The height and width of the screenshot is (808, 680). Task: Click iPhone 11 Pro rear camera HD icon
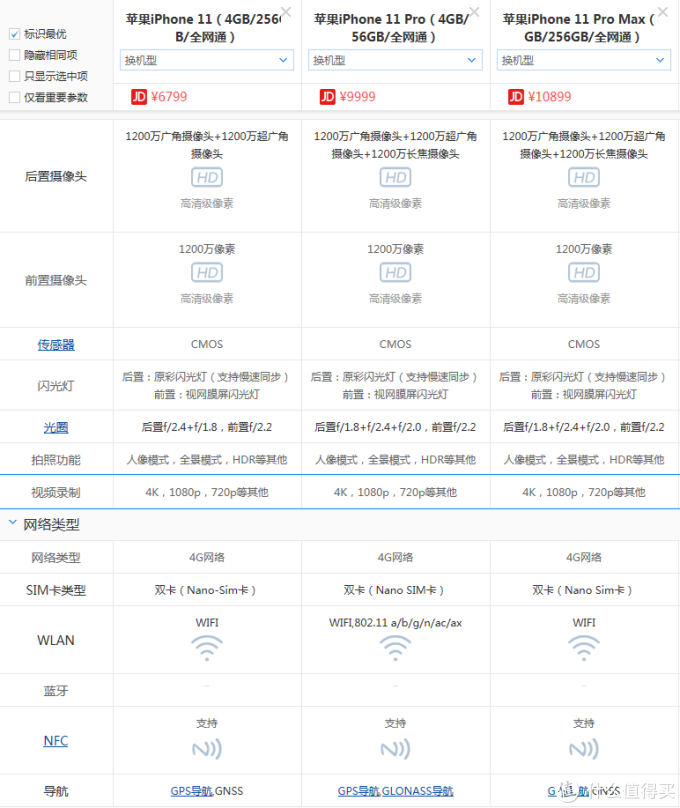396,177
